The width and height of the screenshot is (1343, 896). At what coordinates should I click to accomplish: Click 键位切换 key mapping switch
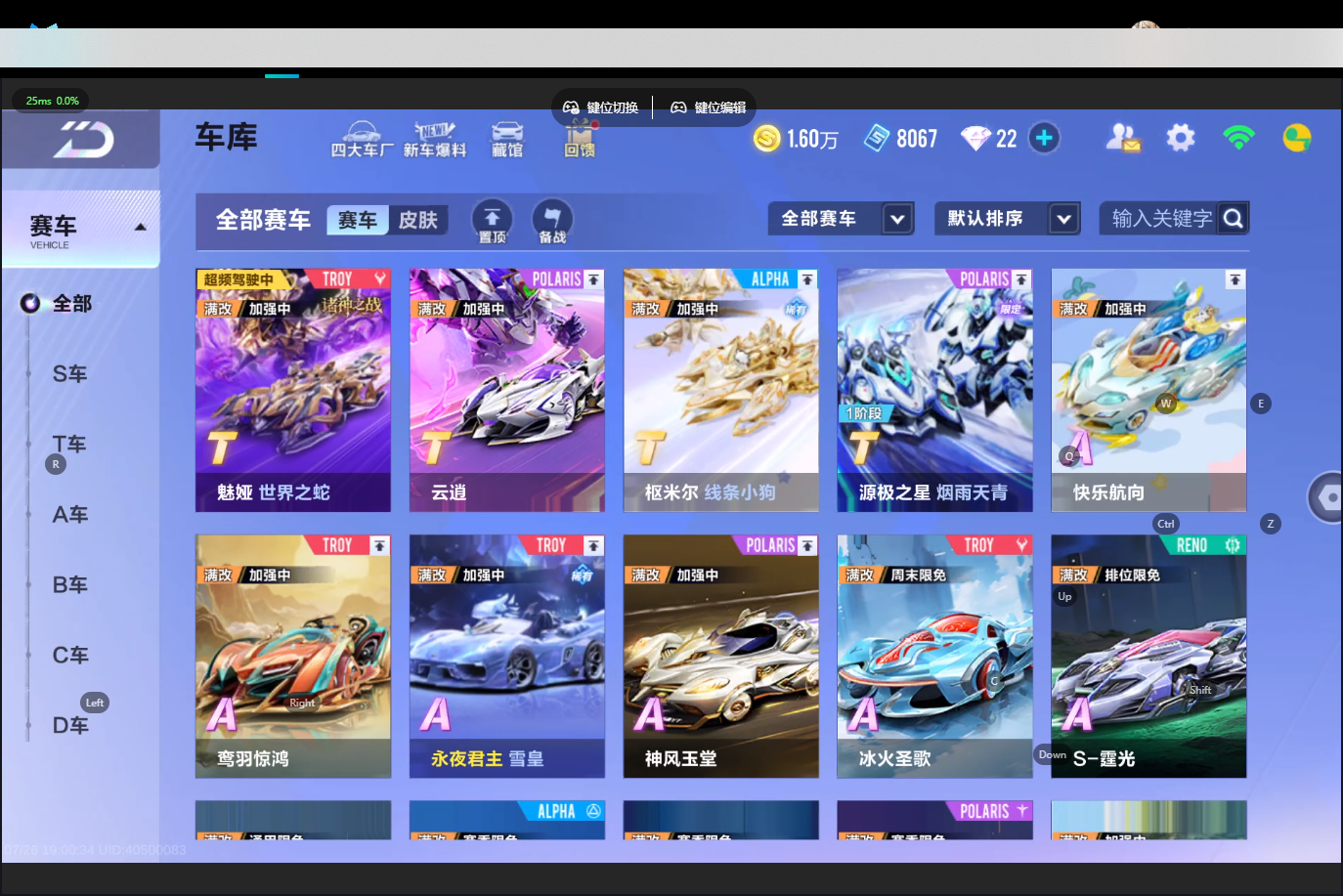[x=601, y=107]
